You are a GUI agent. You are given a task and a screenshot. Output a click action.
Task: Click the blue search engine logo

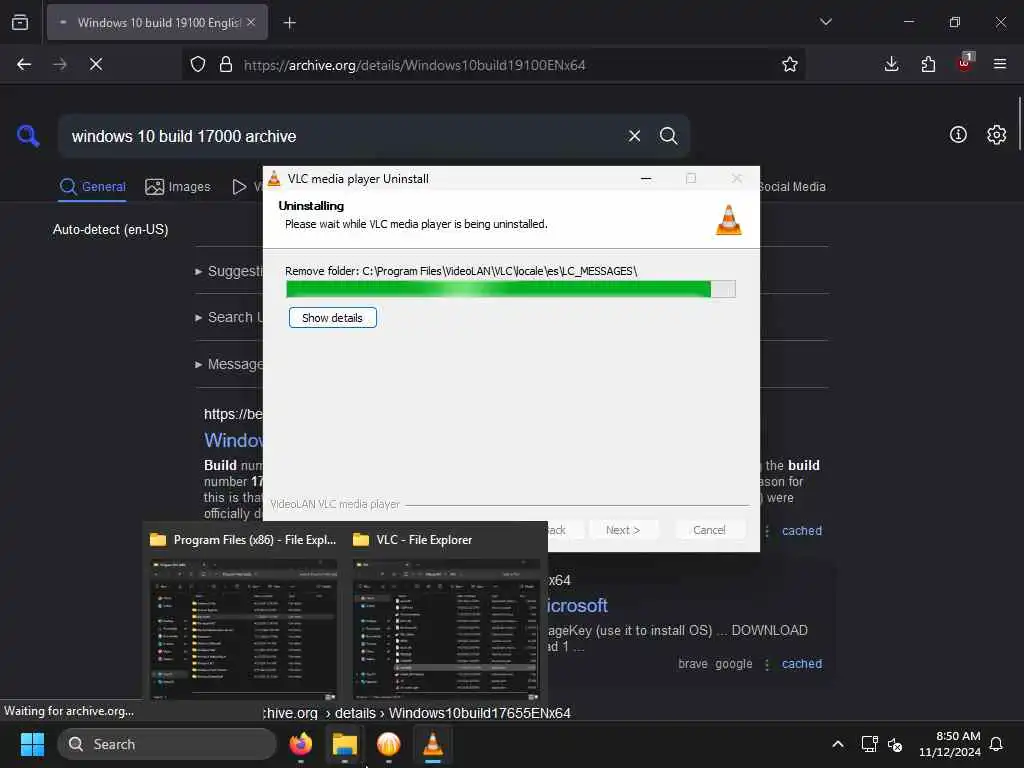coord(28,136)
